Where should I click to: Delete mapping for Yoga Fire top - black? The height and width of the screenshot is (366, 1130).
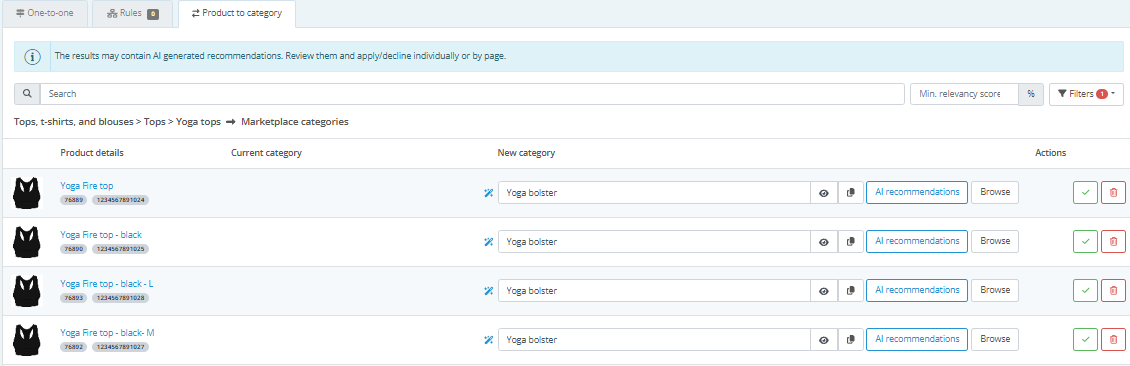pyautogui.click(x=1113, y=241)
